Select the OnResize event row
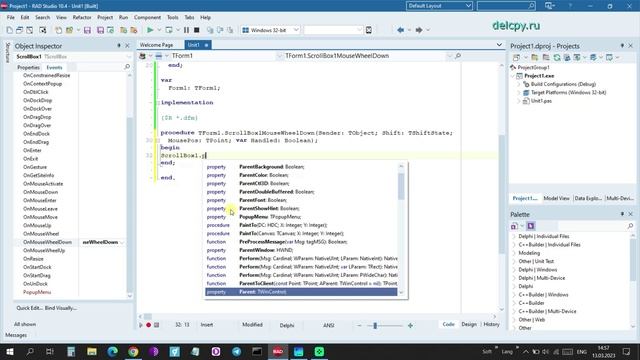Viewport: 640px width, 360px height. [72, 259]
